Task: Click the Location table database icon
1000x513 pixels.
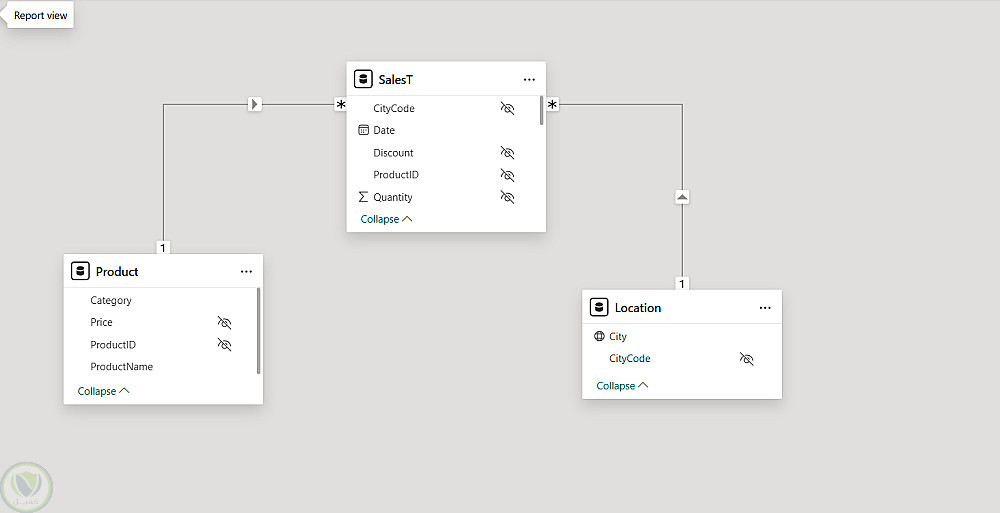Action: tap(599, 308)
